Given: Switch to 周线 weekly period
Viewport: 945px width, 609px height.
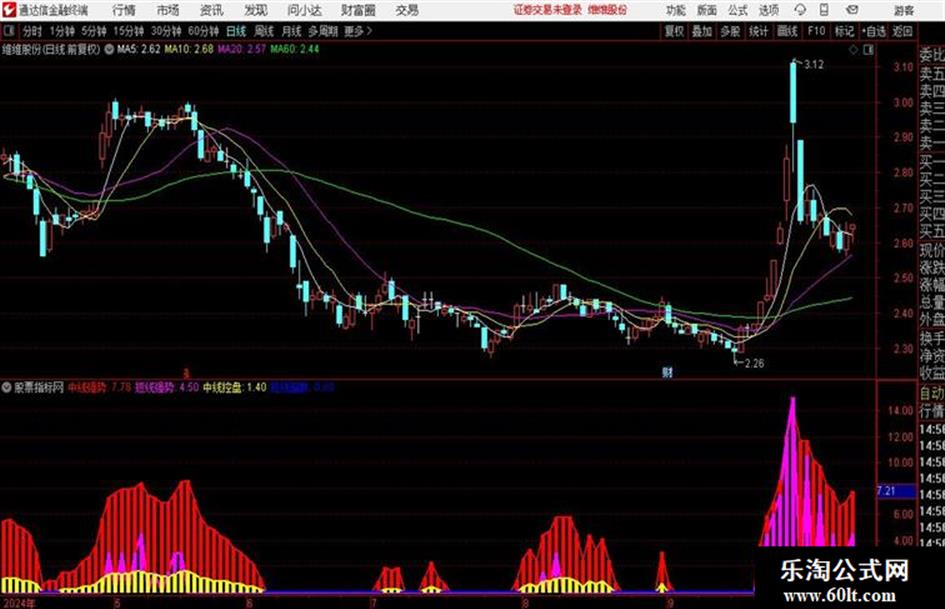Looking at the screenshot, I should [x=263, y=31].
